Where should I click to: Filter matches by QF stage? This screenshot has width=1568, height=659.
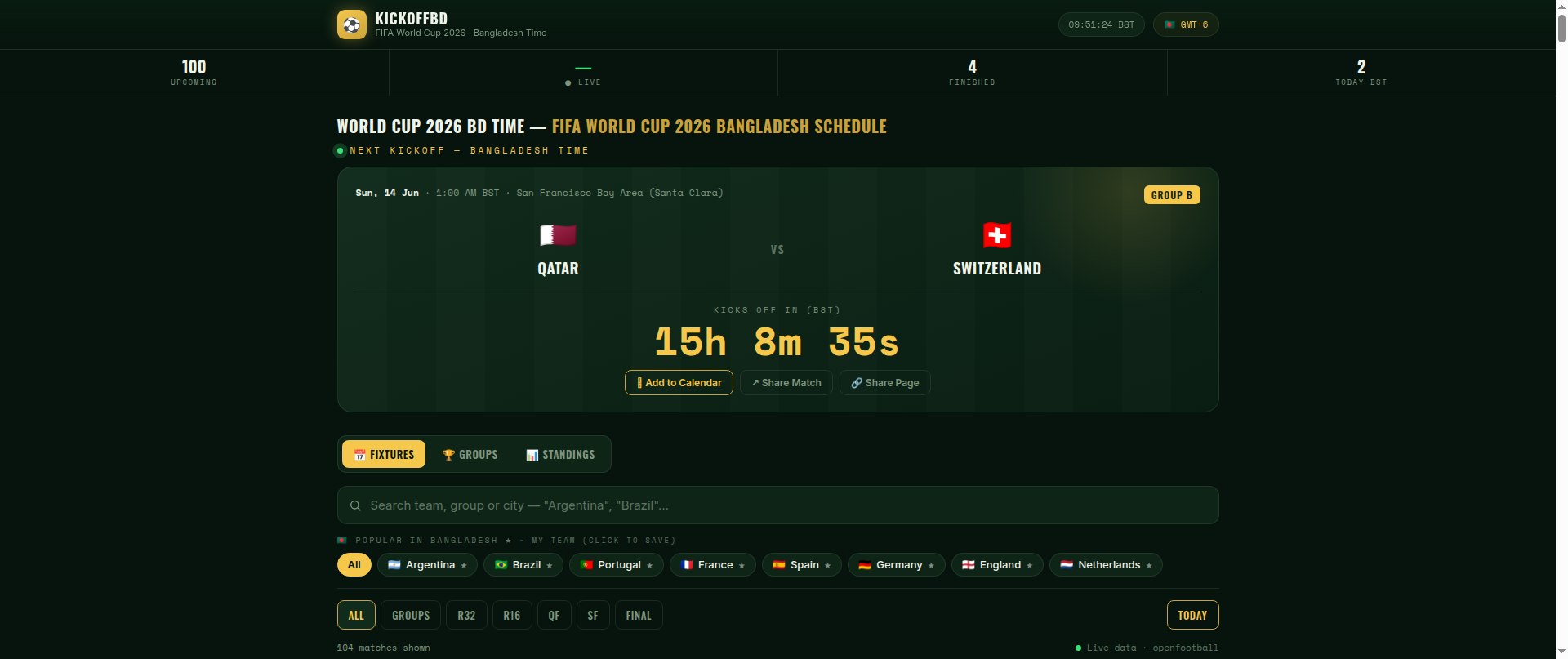[554, 615]
